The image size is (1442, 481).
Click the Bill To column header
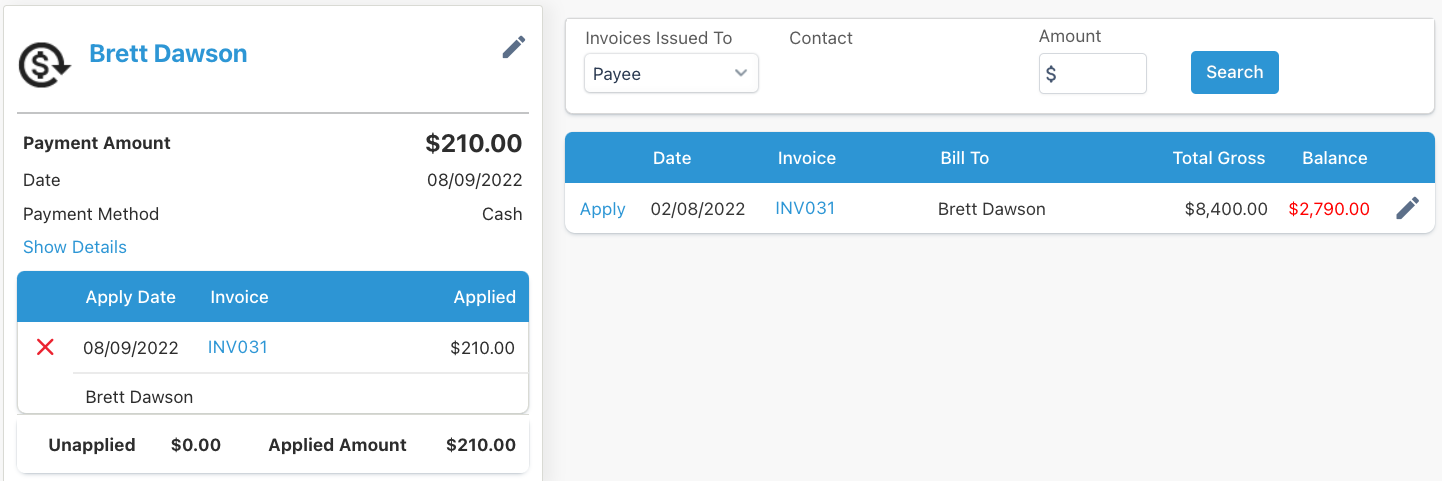965,158
